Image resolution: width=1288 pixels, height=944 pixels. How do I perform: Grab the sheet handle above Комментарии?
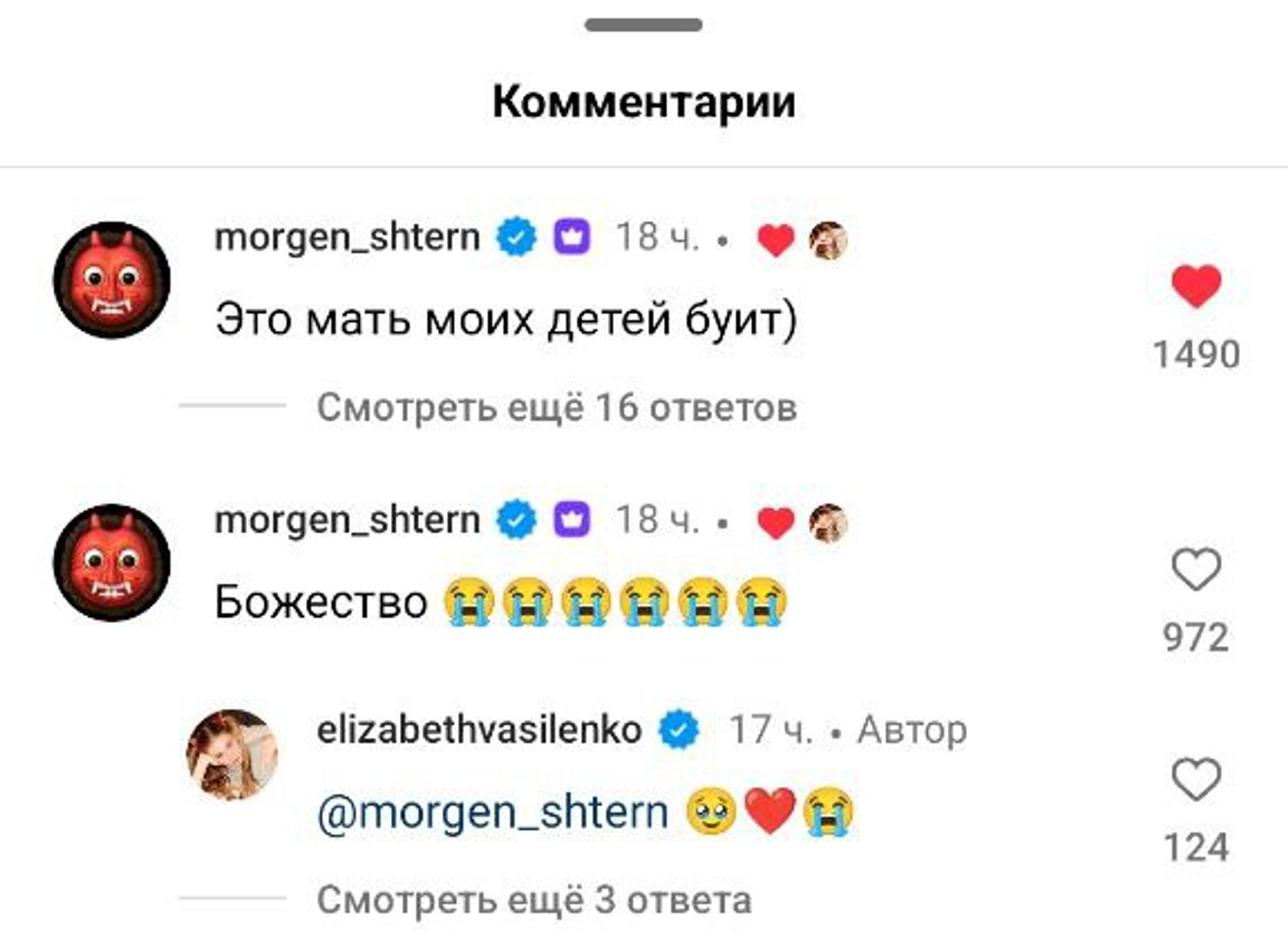pos(643,25)
